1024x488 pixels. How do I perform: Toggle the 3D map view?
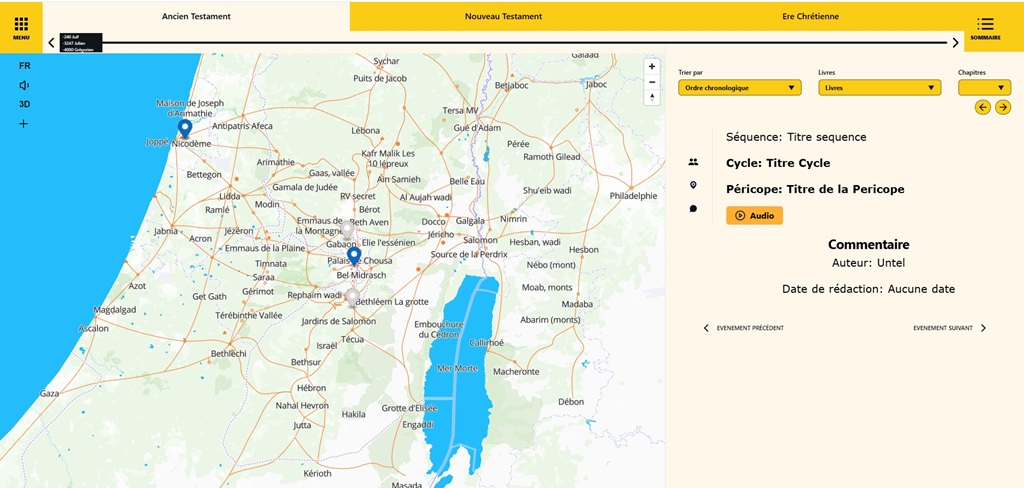pyautogui.click(x=24, y=104)
